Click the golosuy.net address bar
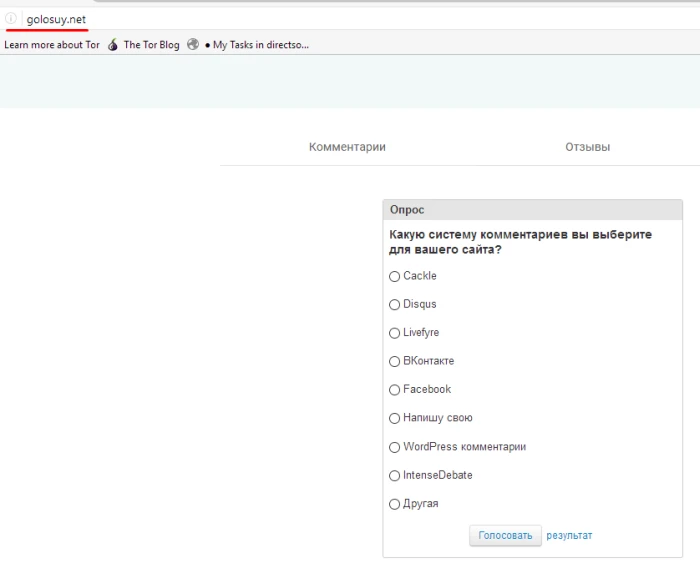Viewport: 700px width, 584px height. click(x=300, y=19)
